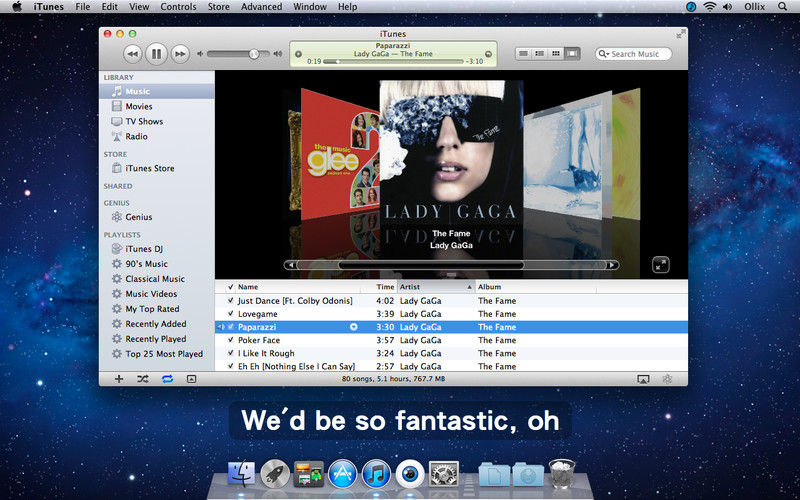This screenshot has height=500, width=800.
Task: Open the Edit menu
Action: click(110, 7)
